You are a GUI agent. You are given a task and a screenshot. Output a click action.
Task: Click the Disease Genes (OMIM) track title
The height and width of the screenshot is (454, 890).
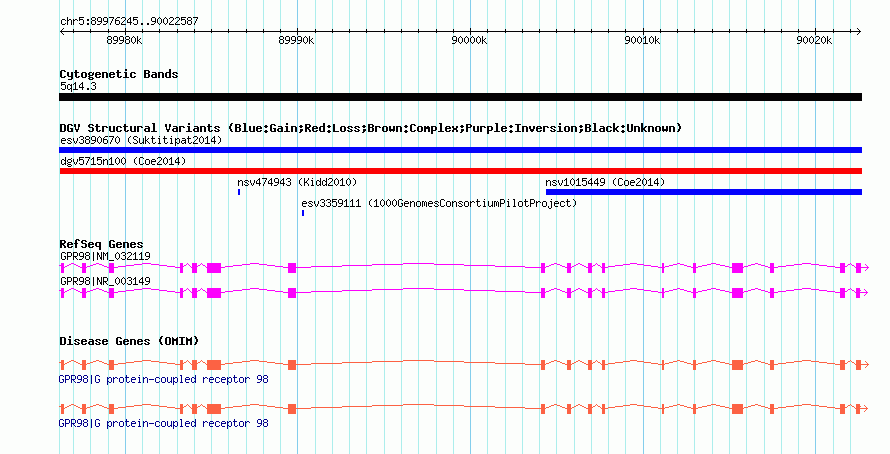[x=129, y=341]
